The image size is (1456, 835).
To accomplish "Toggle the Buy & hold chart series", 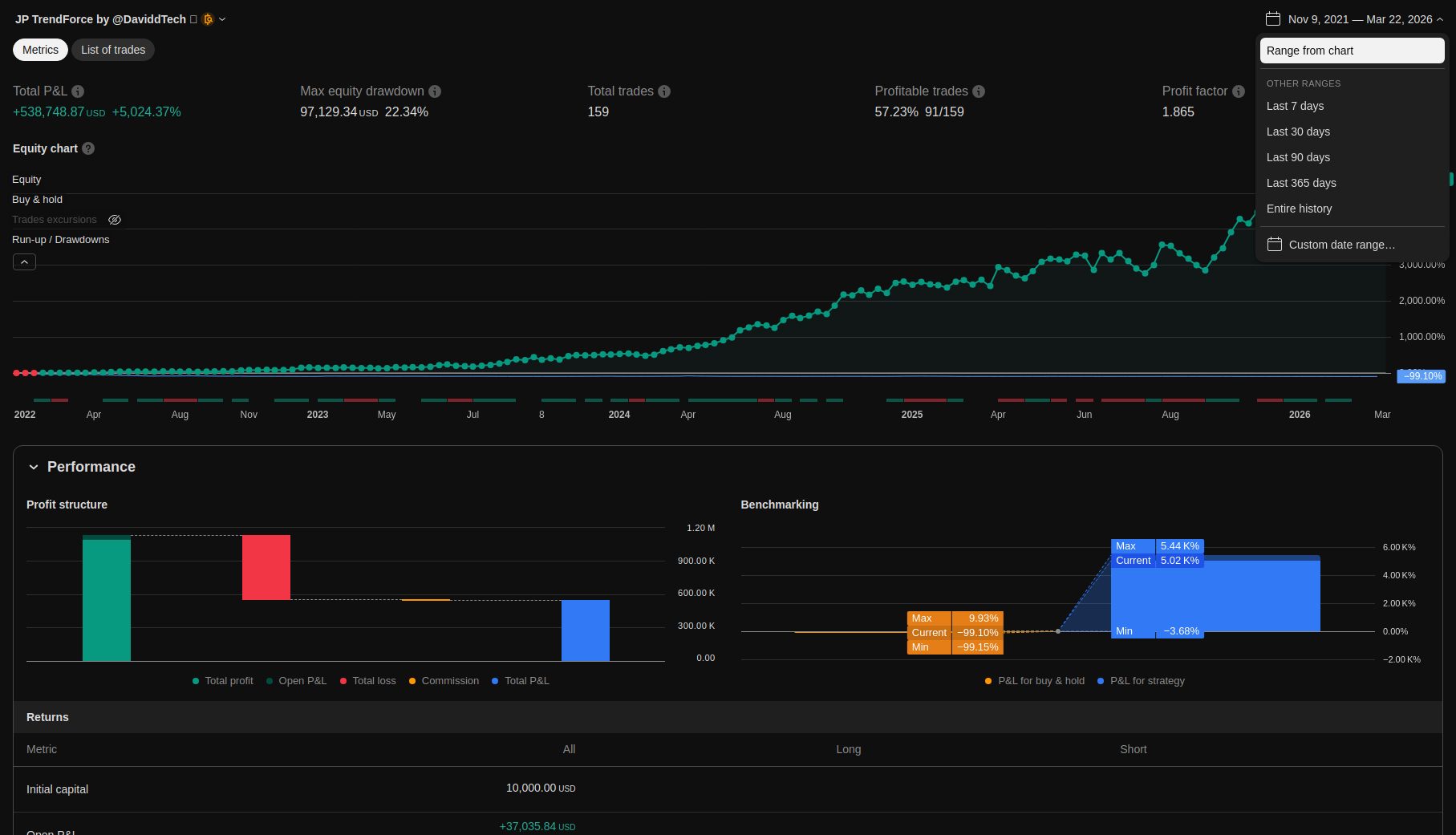I will pyautogui.click(x=37, y=200).
